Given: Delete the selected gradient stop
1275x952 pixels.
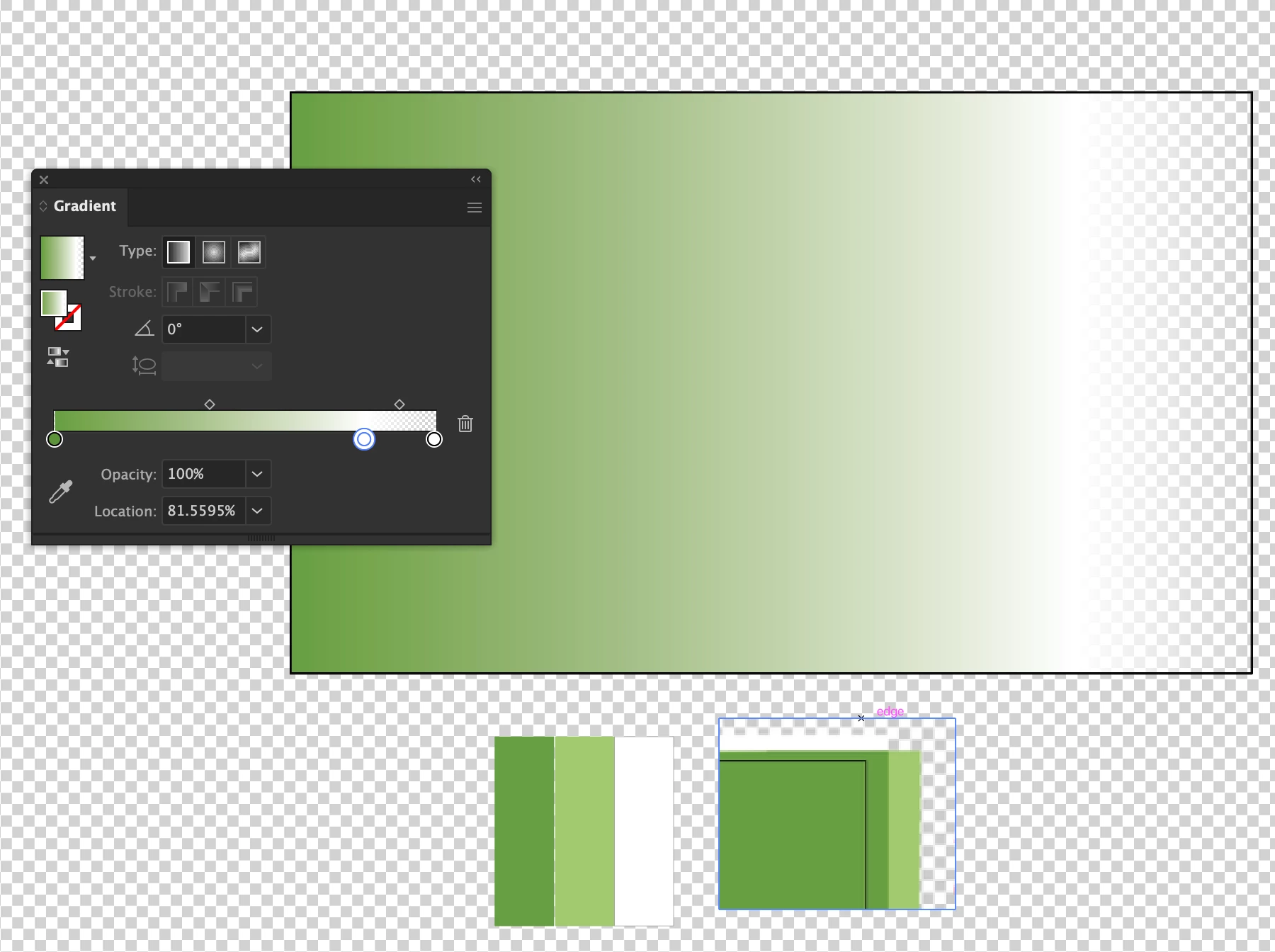Looking at the screenshot, I should pyautogui.click(x=465, y=424).
